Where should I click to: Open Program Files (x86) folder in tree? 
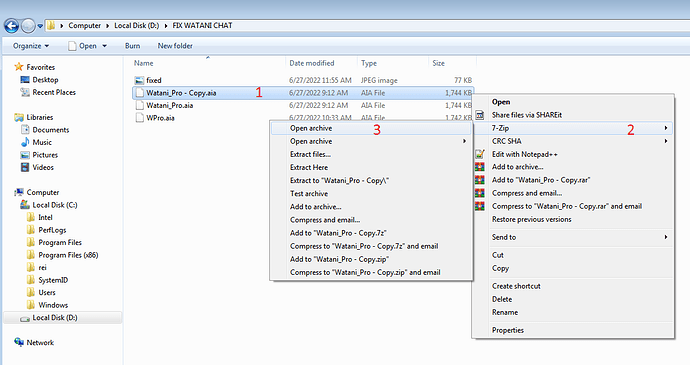(68, 255)
